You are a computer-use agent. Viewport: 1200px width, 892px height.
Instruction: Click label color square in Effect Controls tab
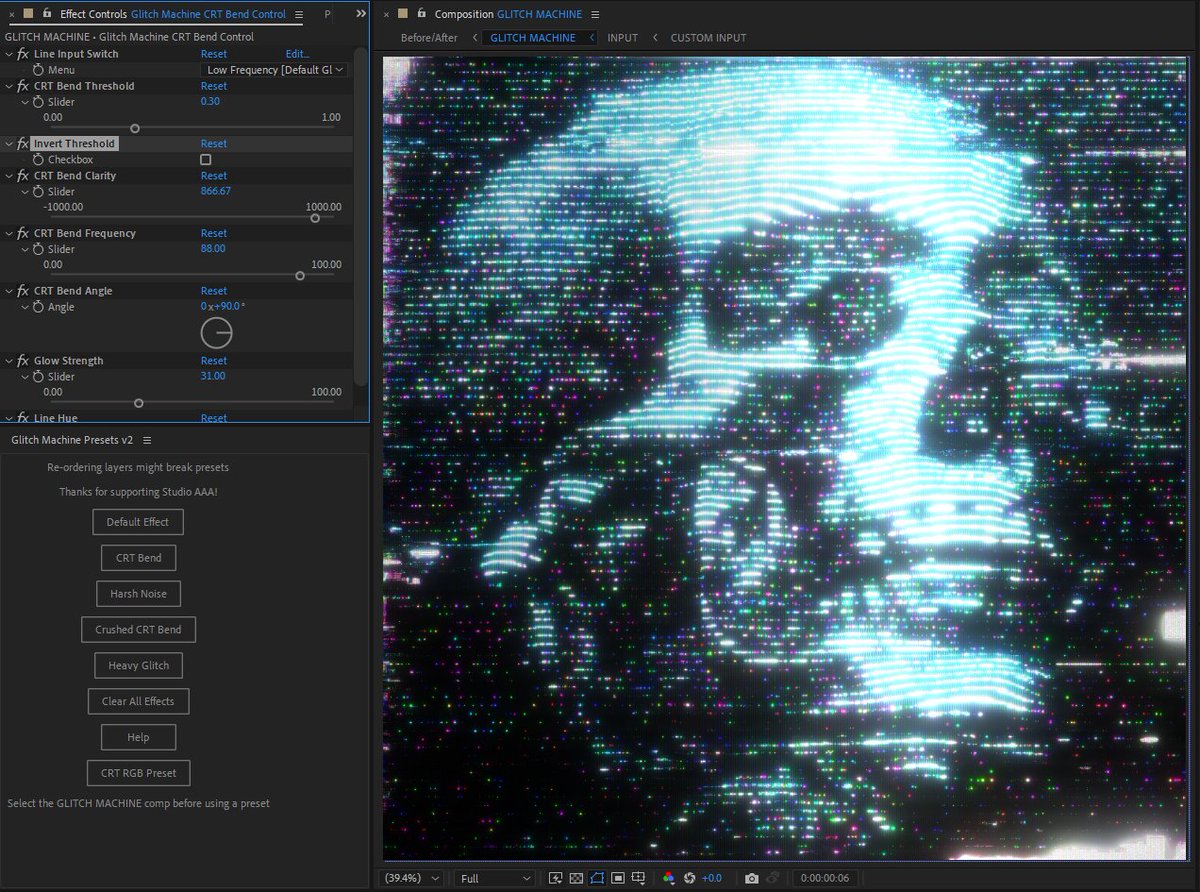(x=28, y=14)
